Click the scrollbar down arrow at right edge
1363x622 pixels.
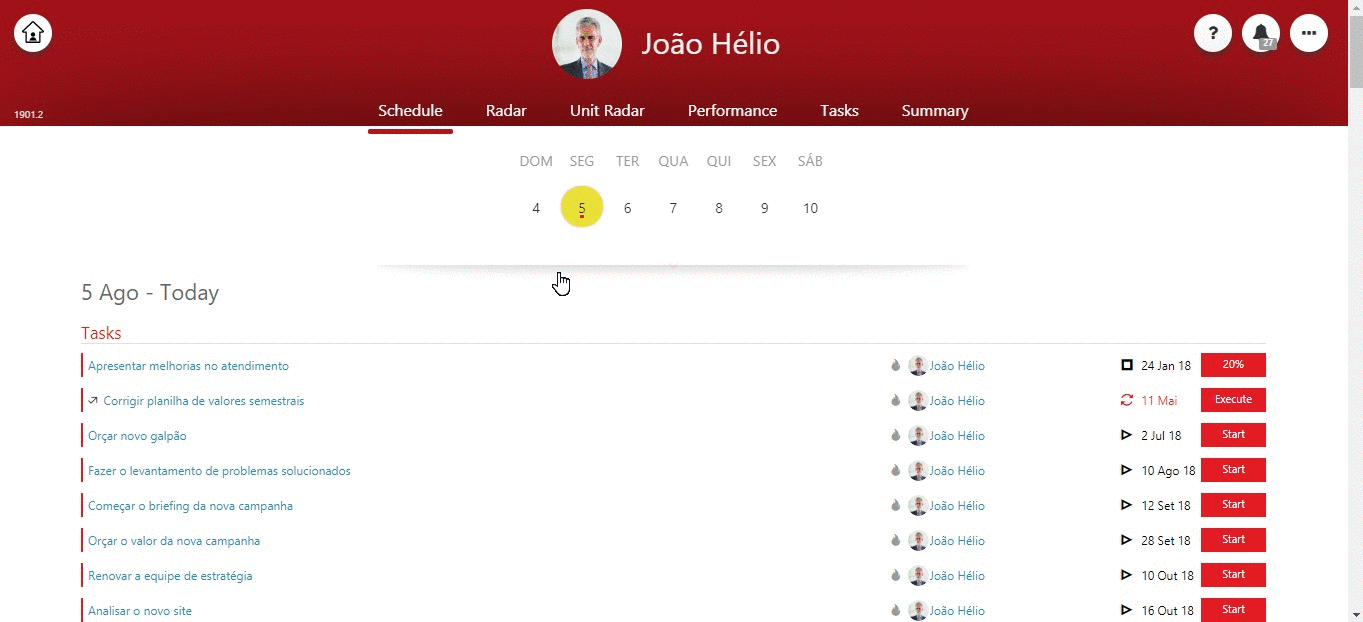click(1355, 614)
